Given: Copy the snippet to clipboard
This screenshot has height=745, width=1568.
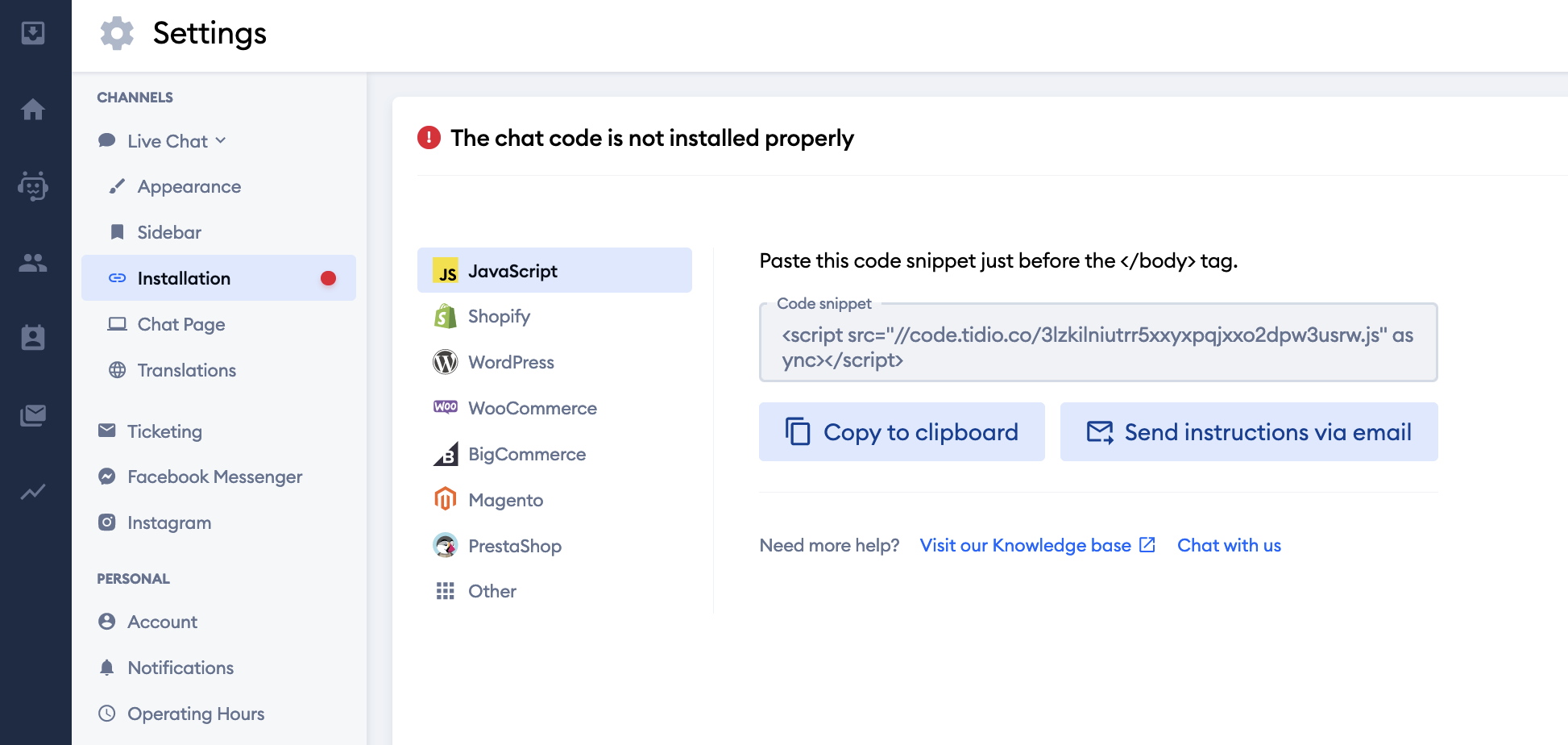Looking at the screenshot, I should click(902, 432).
